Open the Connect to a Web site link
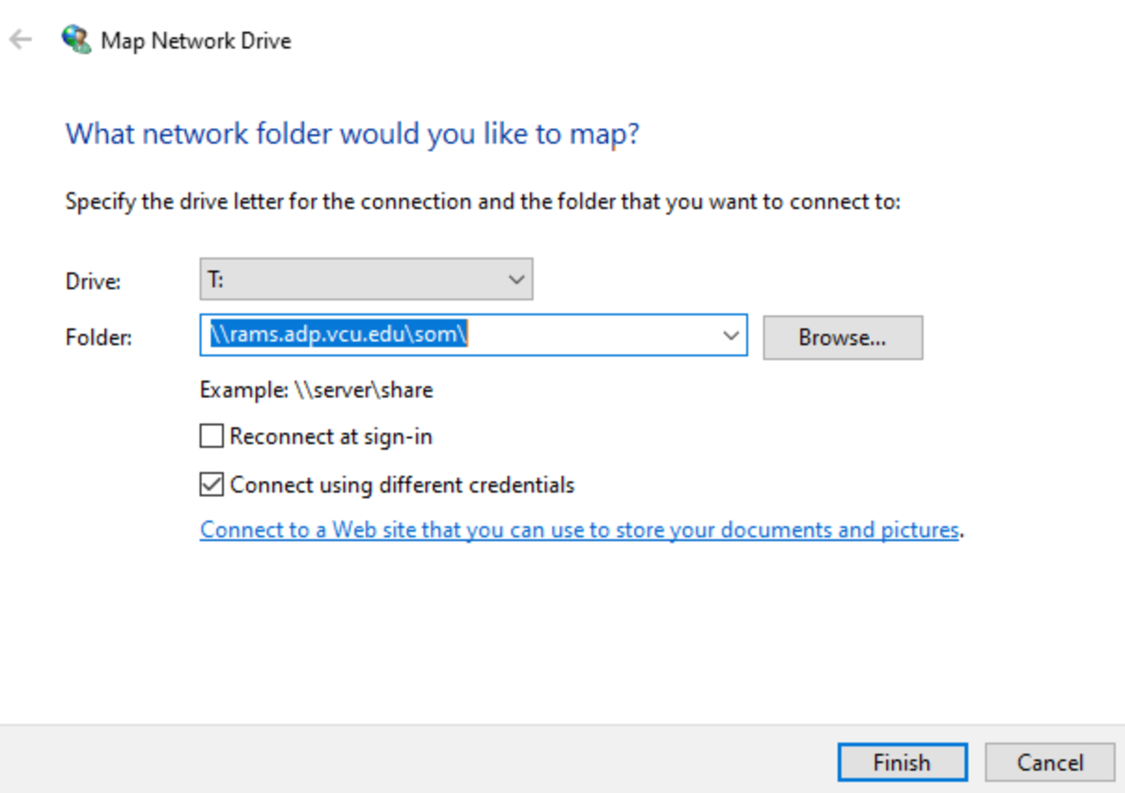Screen dimensions: 1125x793 click(x=579, y=530)
